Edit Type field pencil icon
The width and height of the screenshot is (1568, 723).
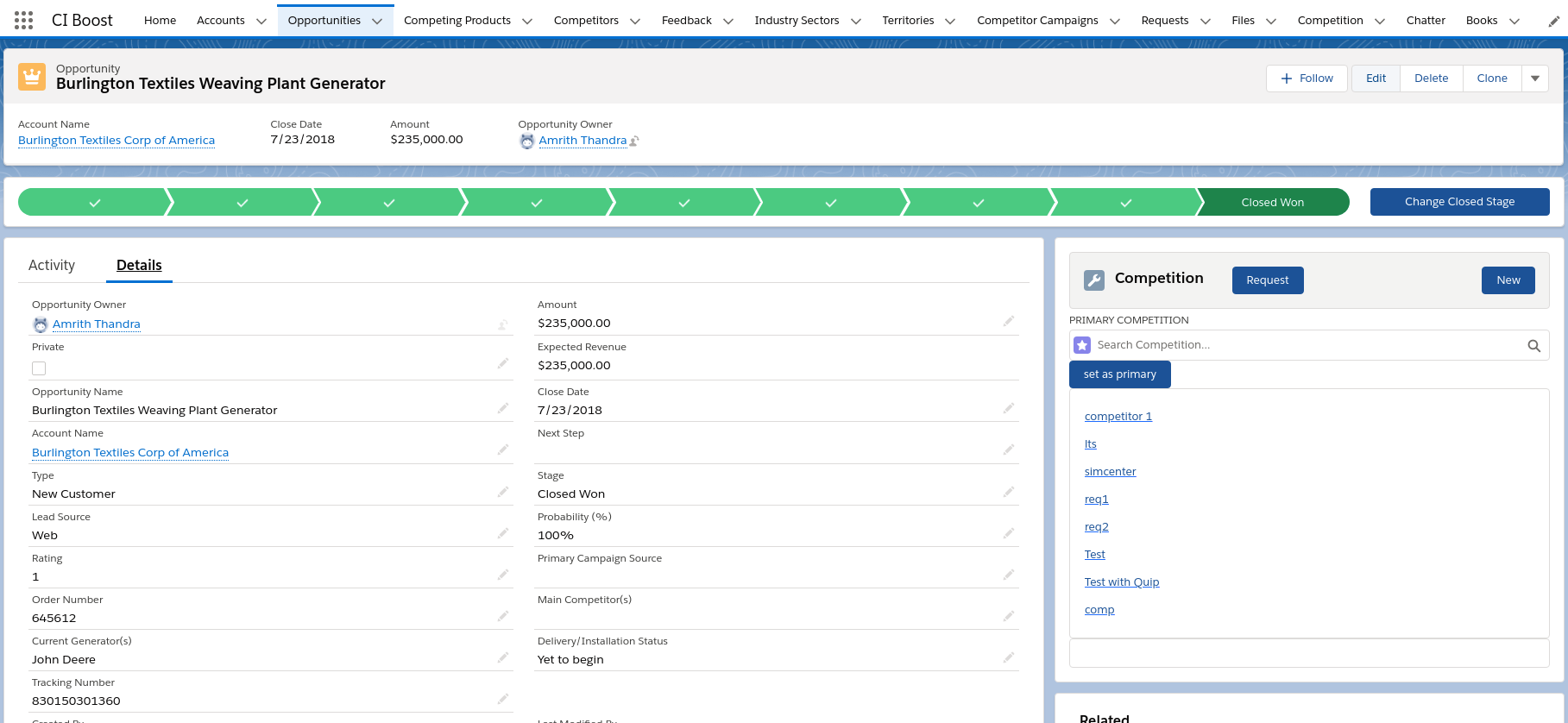coord(502,493)
